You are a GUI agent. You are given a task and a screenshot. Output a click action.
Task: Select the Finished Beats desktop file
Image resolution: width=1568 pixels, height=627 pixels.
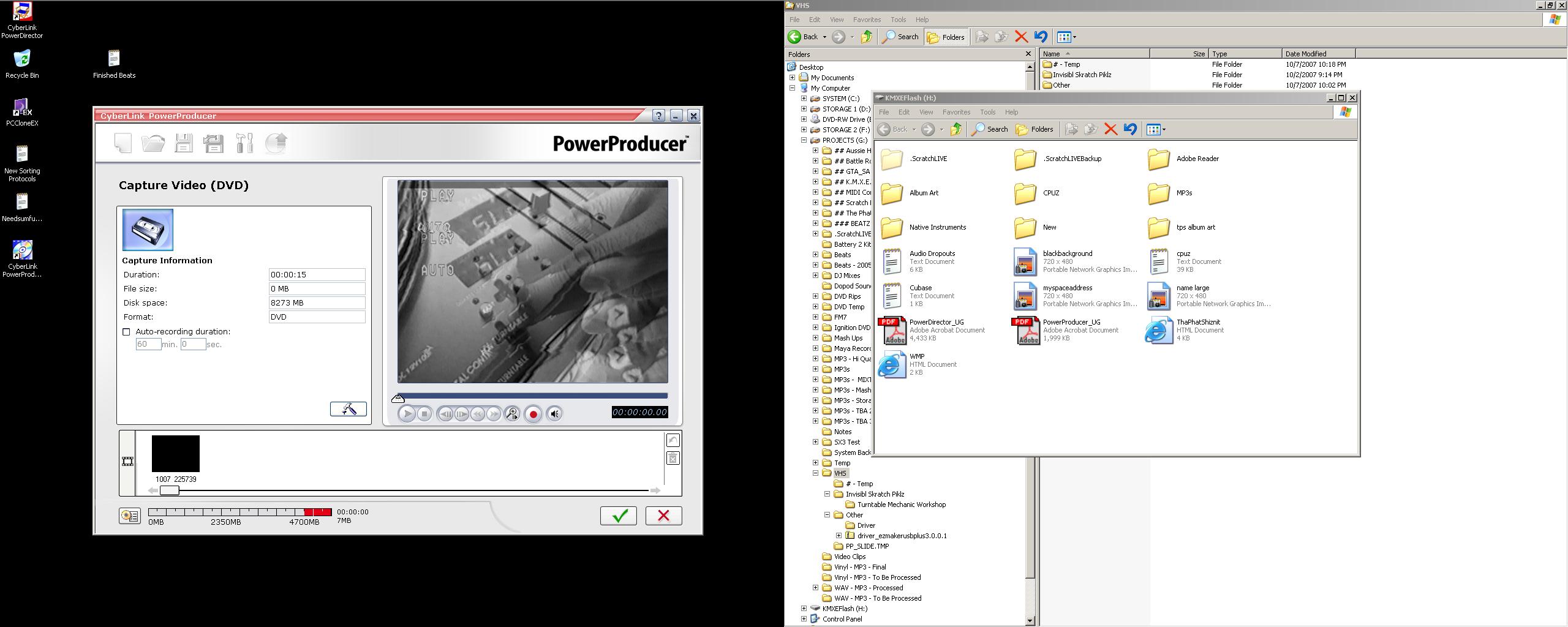[114, 64]
